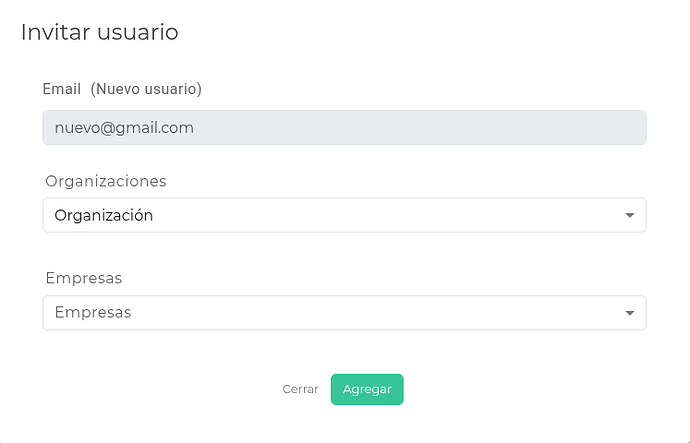Focus the Email input field

pos(344,128)
